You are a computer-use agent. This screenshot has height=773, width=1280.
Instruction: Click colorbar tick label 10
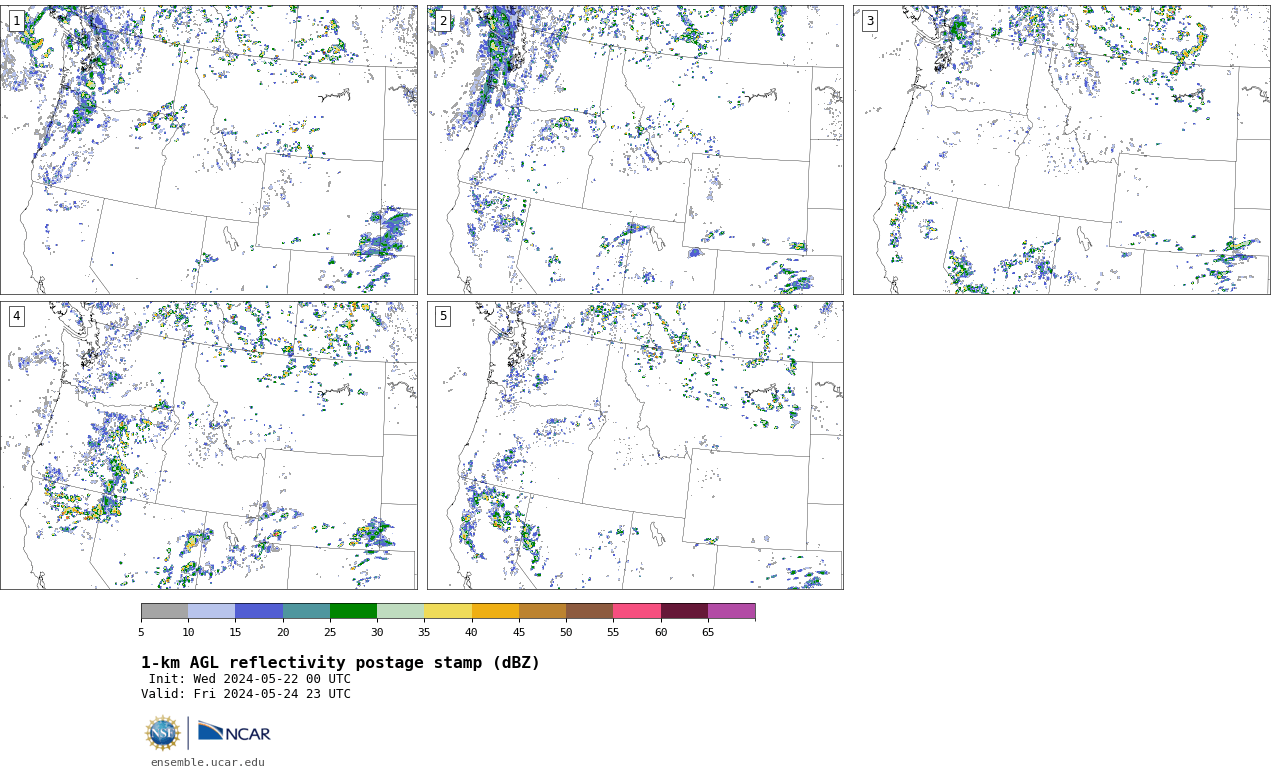(x=188, y=632)
